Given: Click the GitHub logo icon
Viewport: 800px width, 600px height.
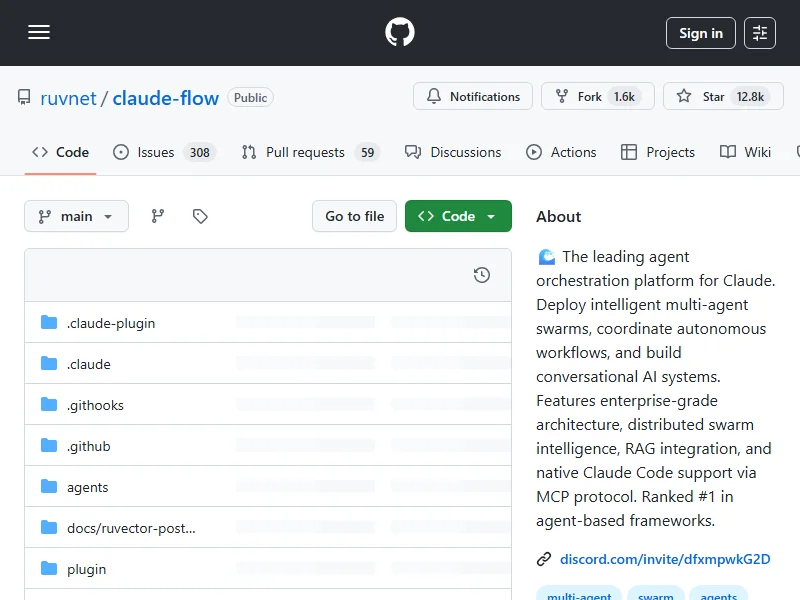Looking at the screenshot, I should click(x=400, y=33).
